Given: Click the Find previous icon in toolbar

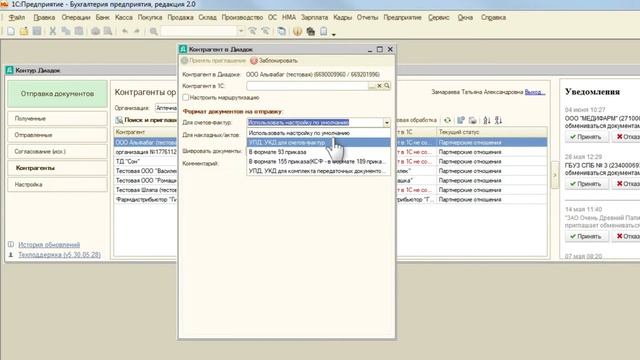Looking at the screenshot, I should point(266,31).
